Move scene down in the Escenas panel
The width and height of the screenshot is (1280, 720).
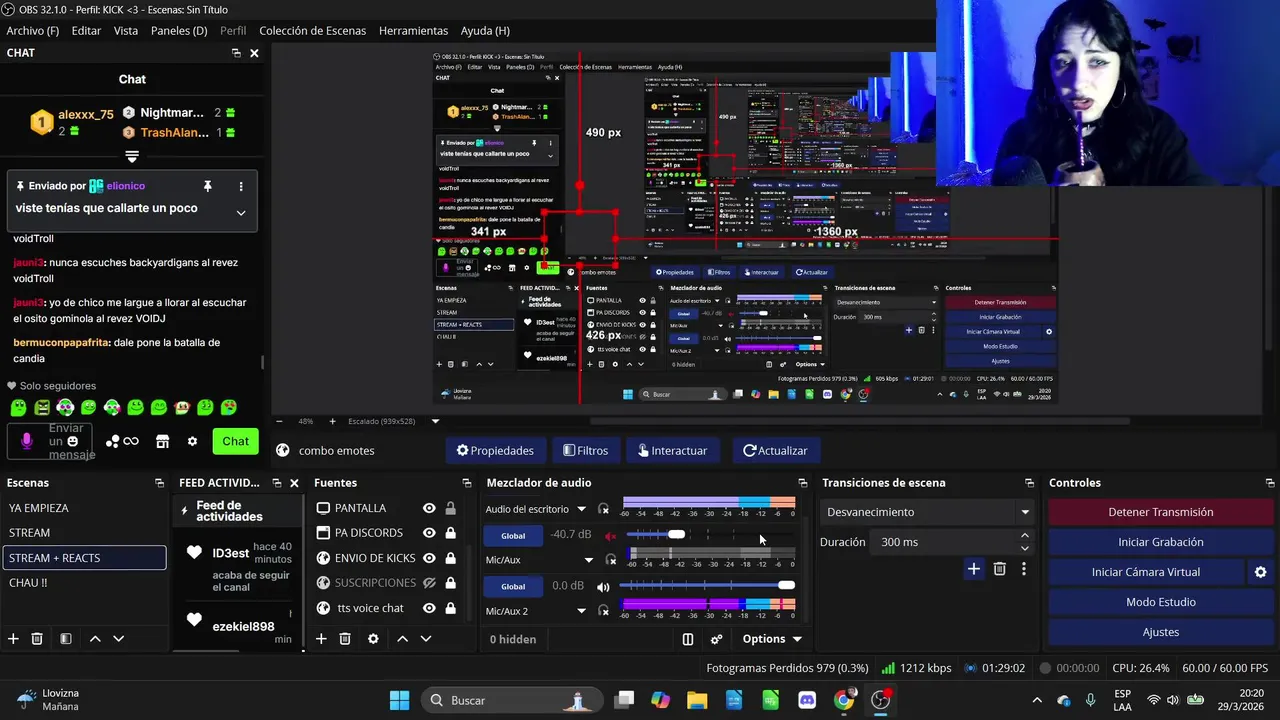coord(118,638)
